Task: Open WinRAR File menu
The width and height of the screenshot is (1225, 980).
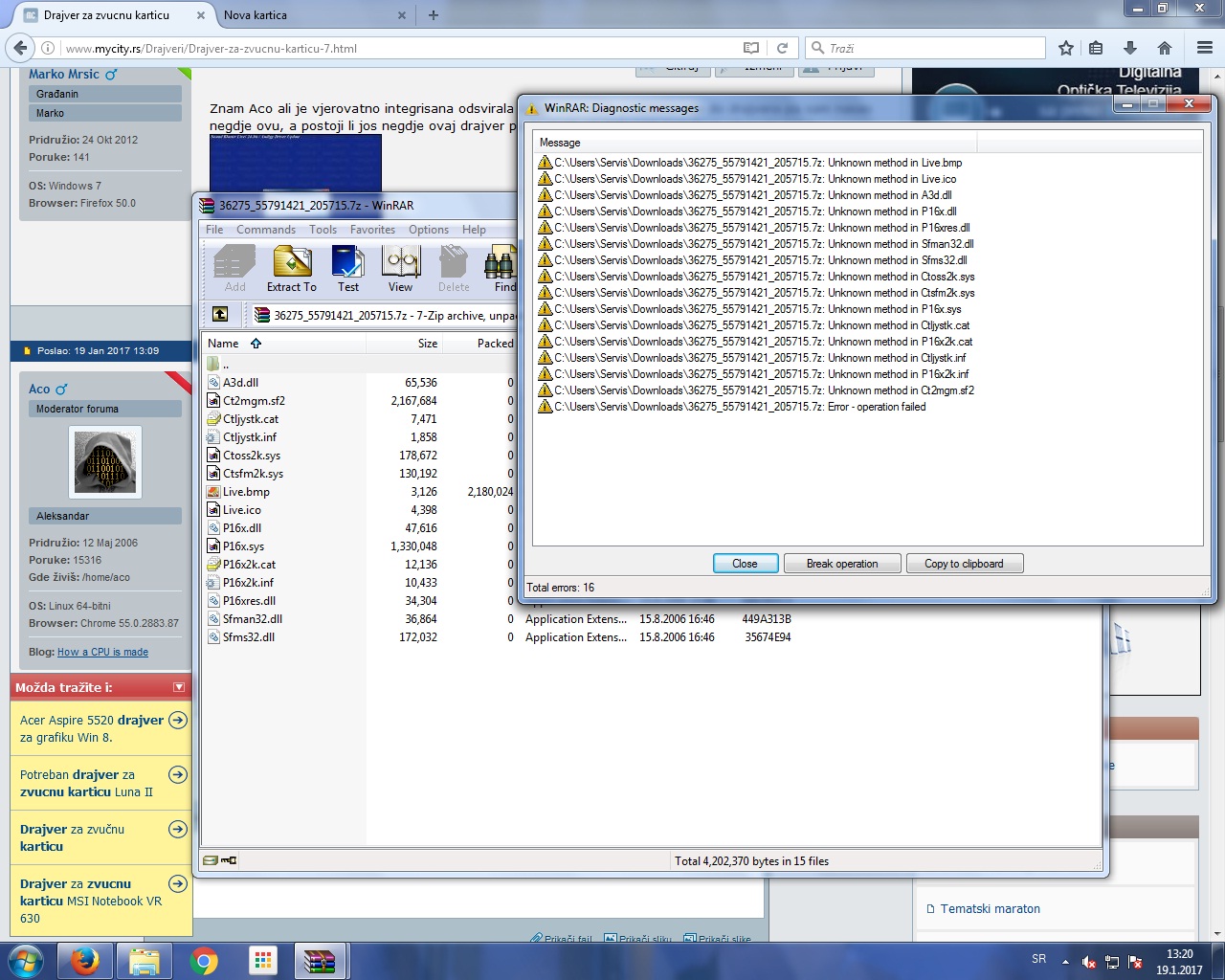Action: click(x=214, y=230)
